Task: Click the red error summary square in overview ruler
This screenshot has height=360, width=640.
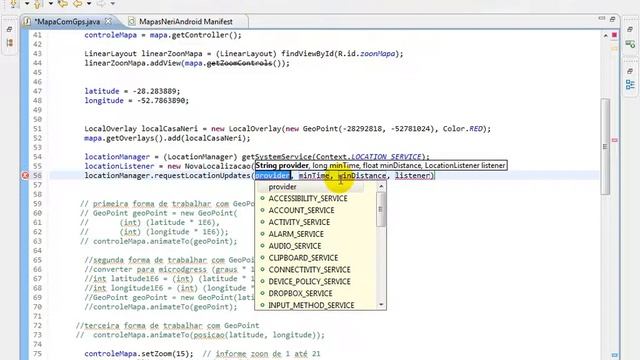Action: pos(614,36)
